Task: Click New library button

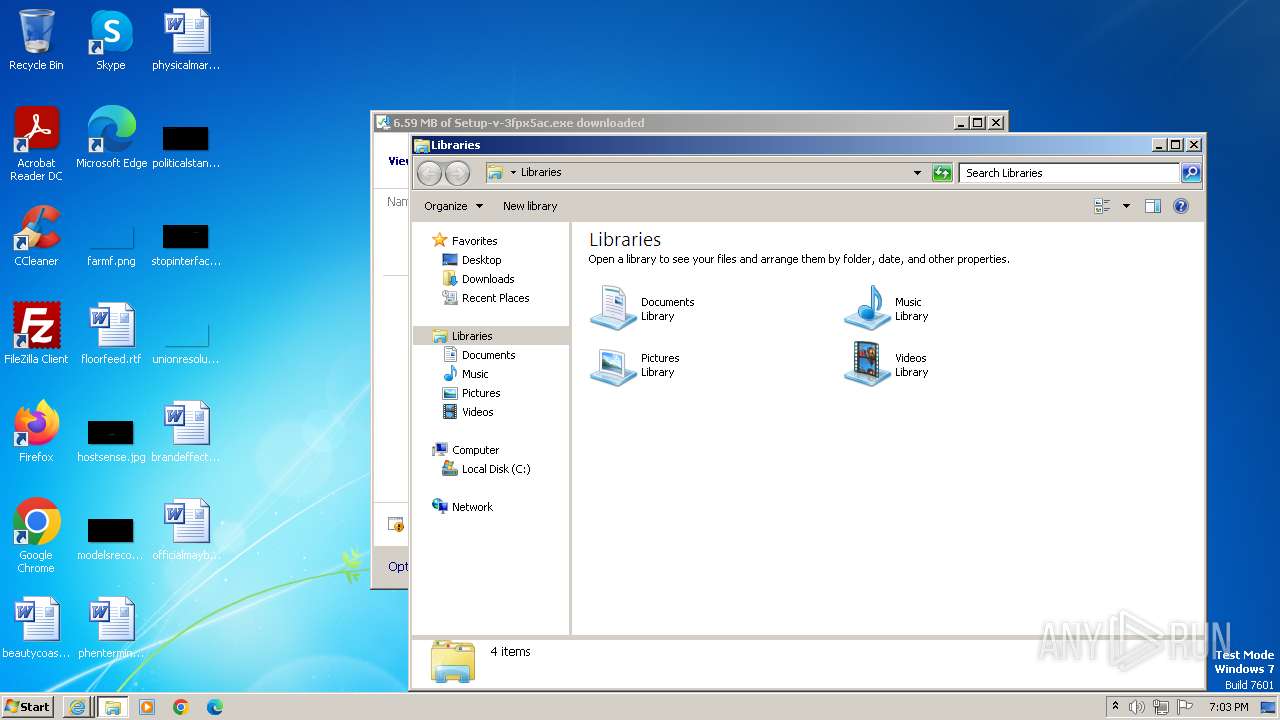Action: click(x=530, y=206)
